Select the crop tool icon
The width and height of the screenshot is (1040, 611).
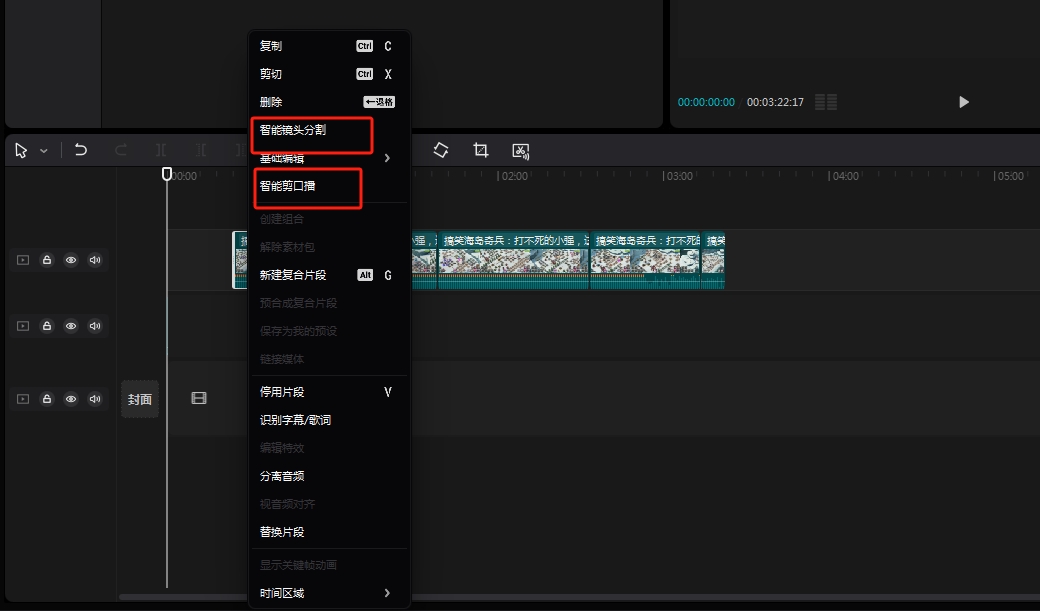point(481,150)
